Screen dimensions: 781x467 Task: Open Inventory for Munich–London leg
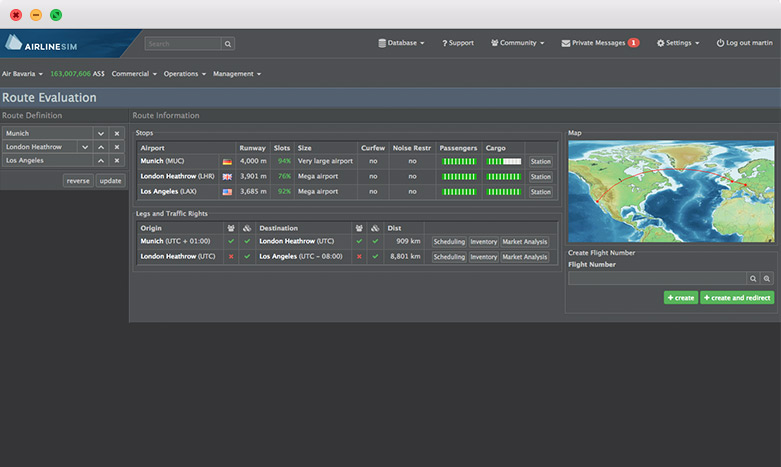[x=484, y=241]
